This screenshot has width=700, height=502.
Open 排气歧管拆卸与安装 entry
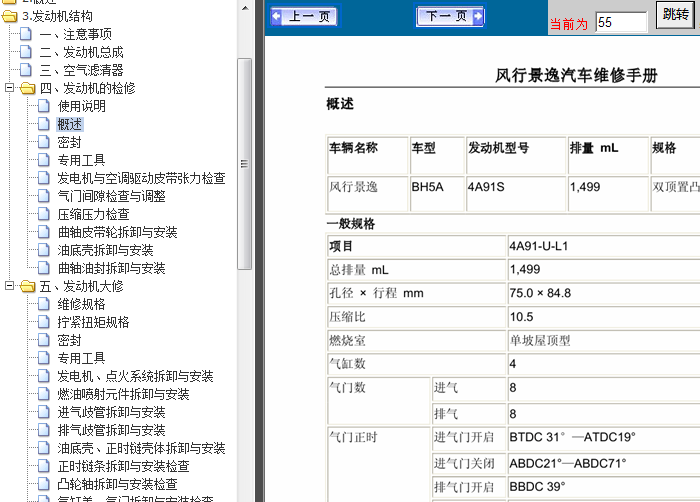pyautogui.click(x=112, y=430)
